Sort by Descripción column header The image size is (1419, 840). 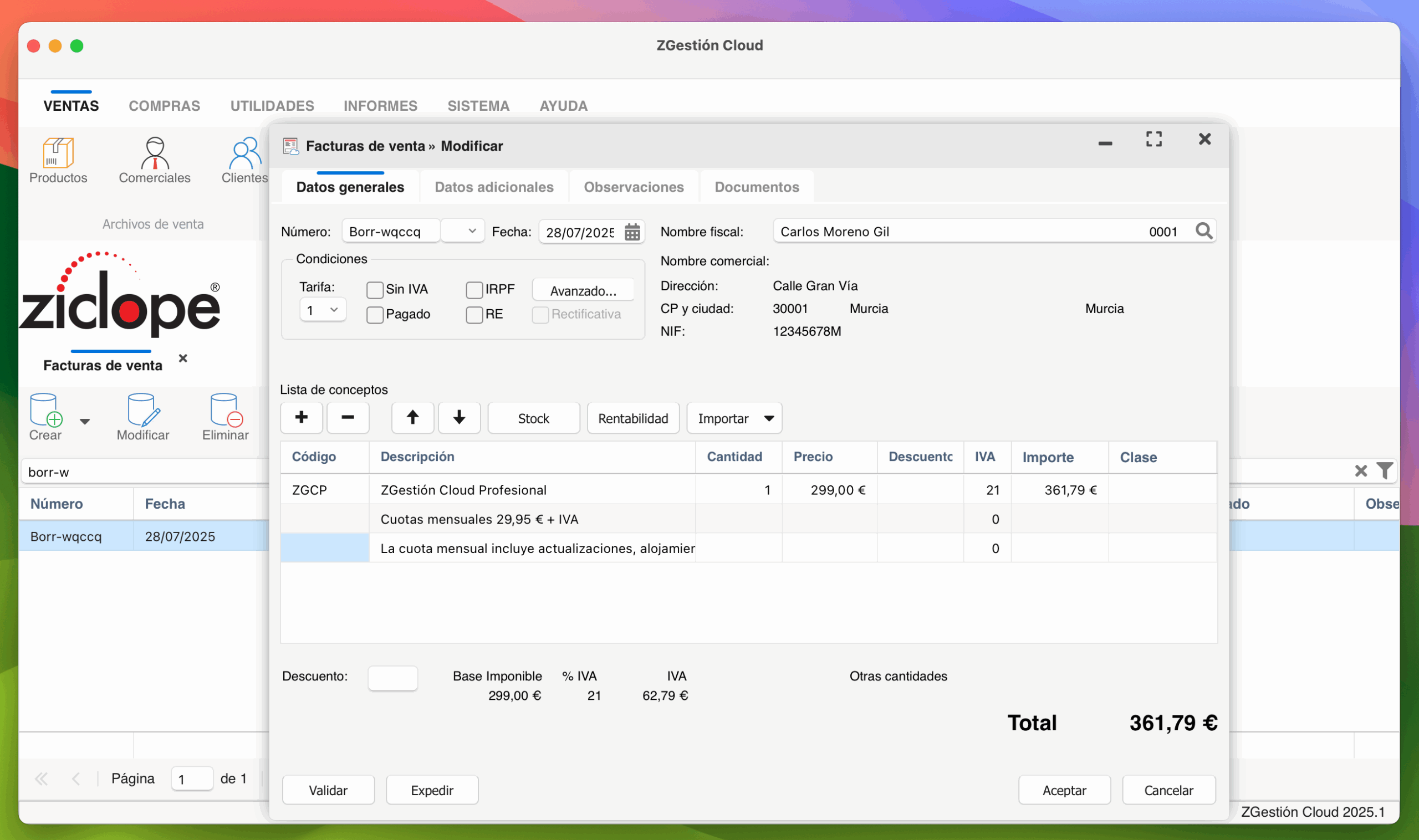(532, 457)
